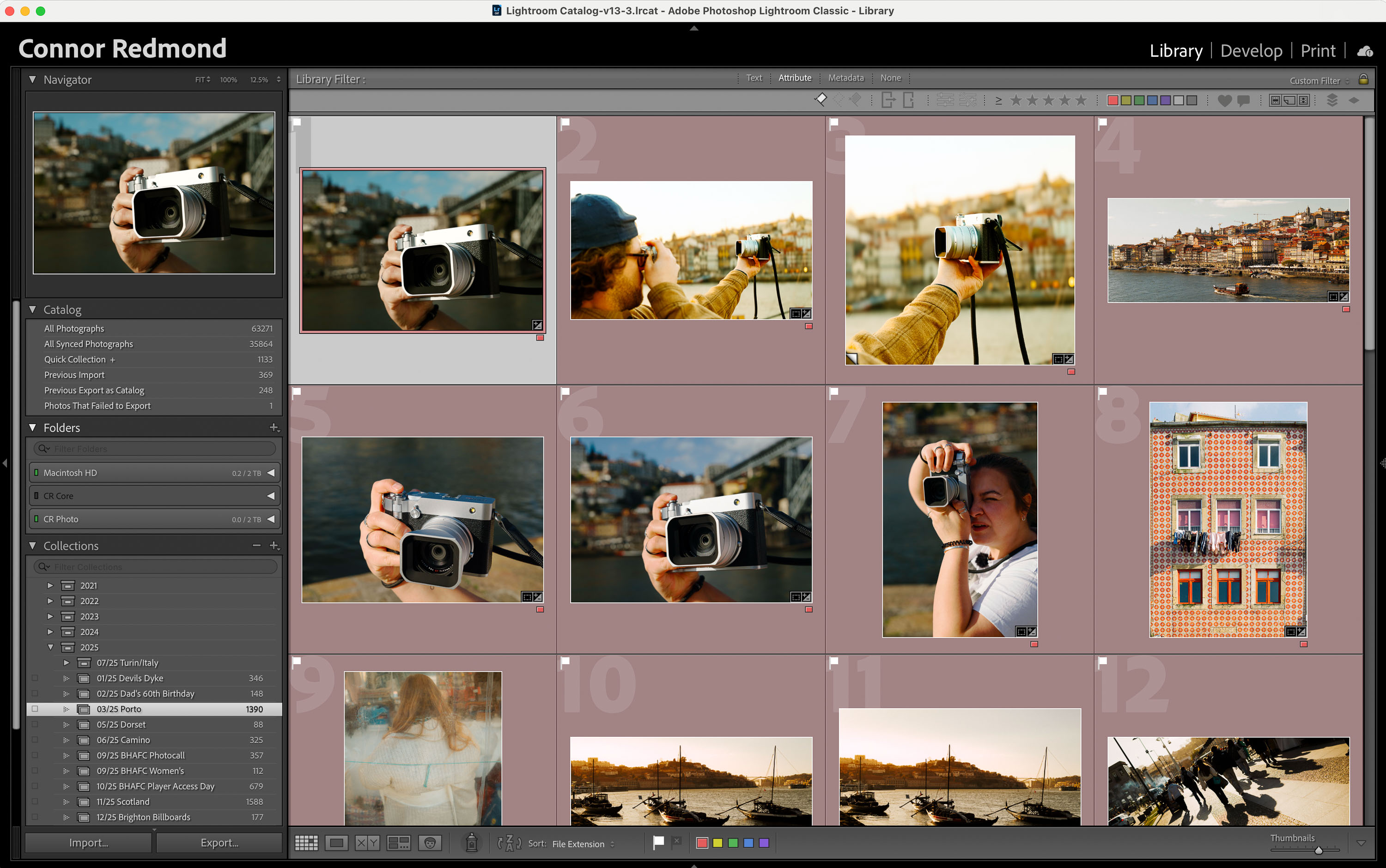Reverse sort direction with the A-Z icon

click(509, 843)
